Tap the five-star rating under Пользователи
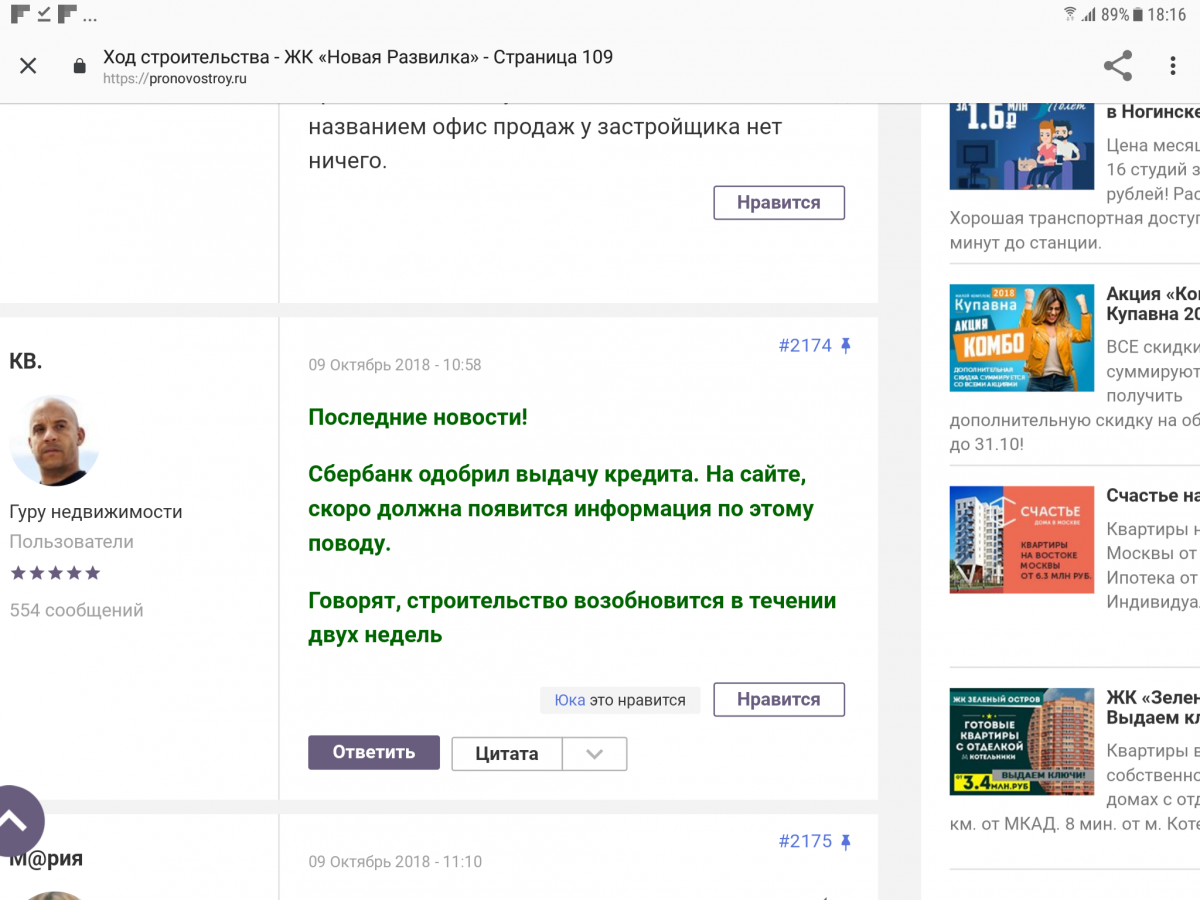This screenshot has width=1200, height=900. click(x=55, y=573)
